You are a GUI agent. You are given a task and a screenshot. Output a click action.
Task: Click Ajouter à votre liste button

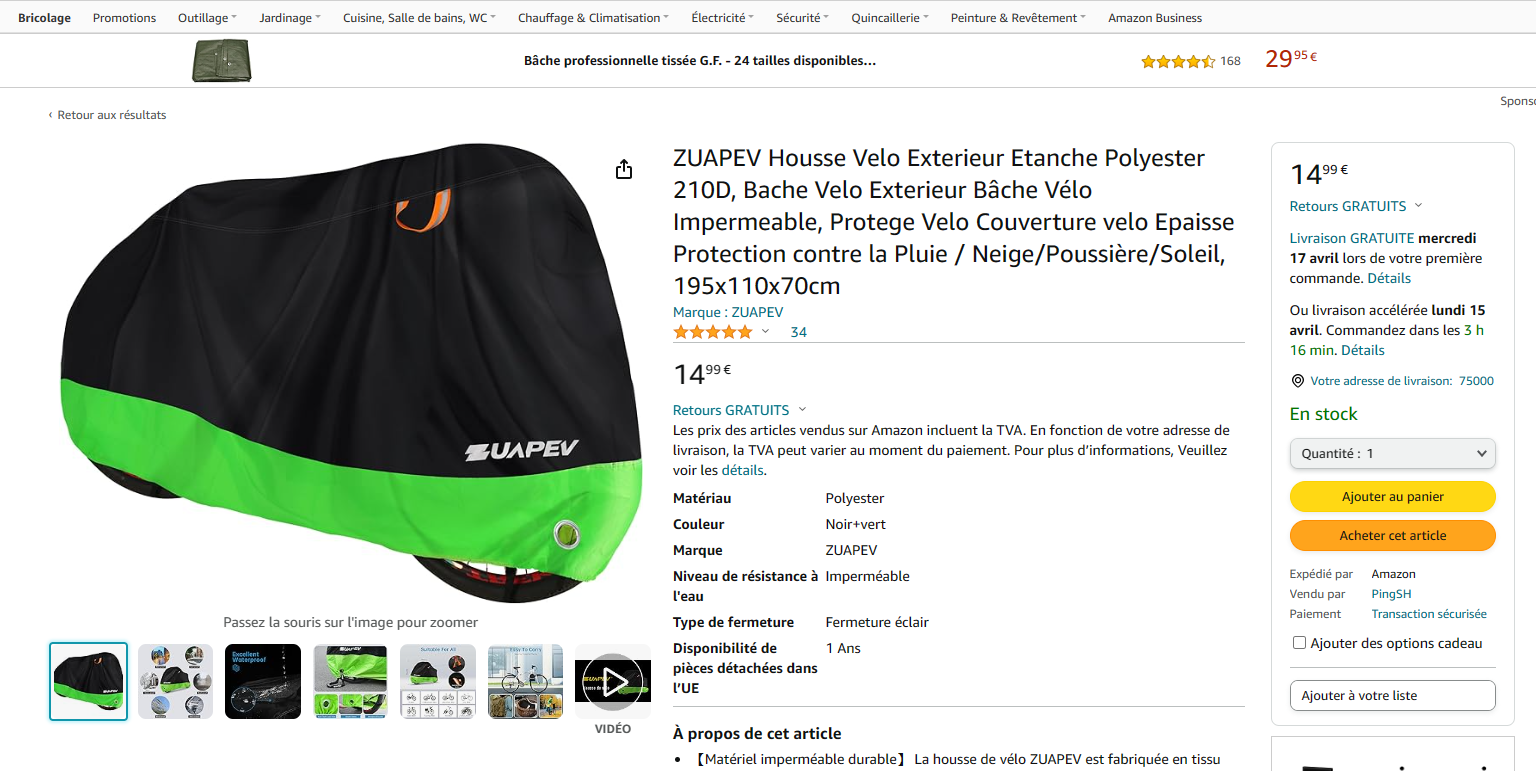tap(1393, 695)
